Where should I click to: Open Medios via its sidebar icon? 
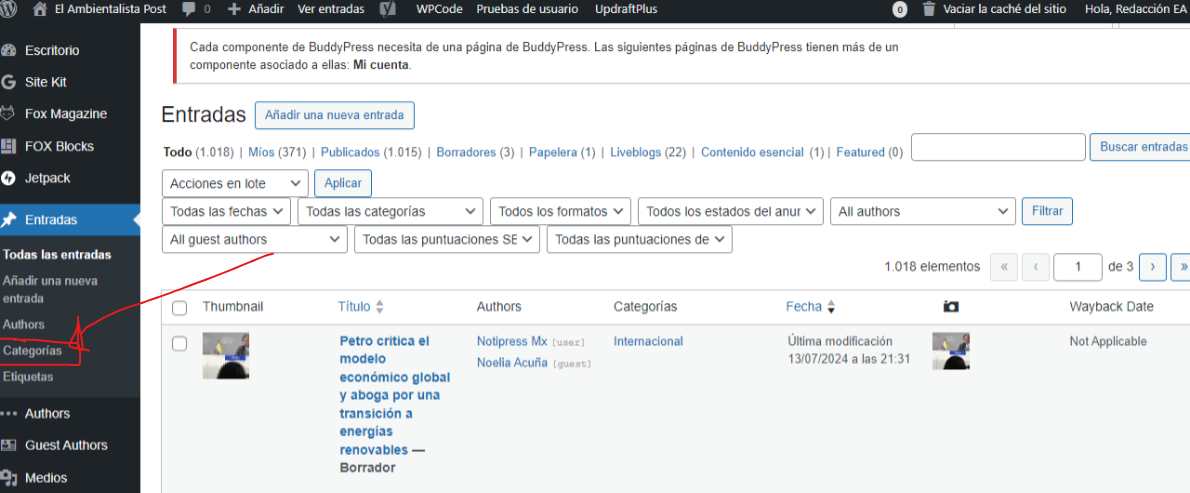pyautogui.click(x=9, y=477)
